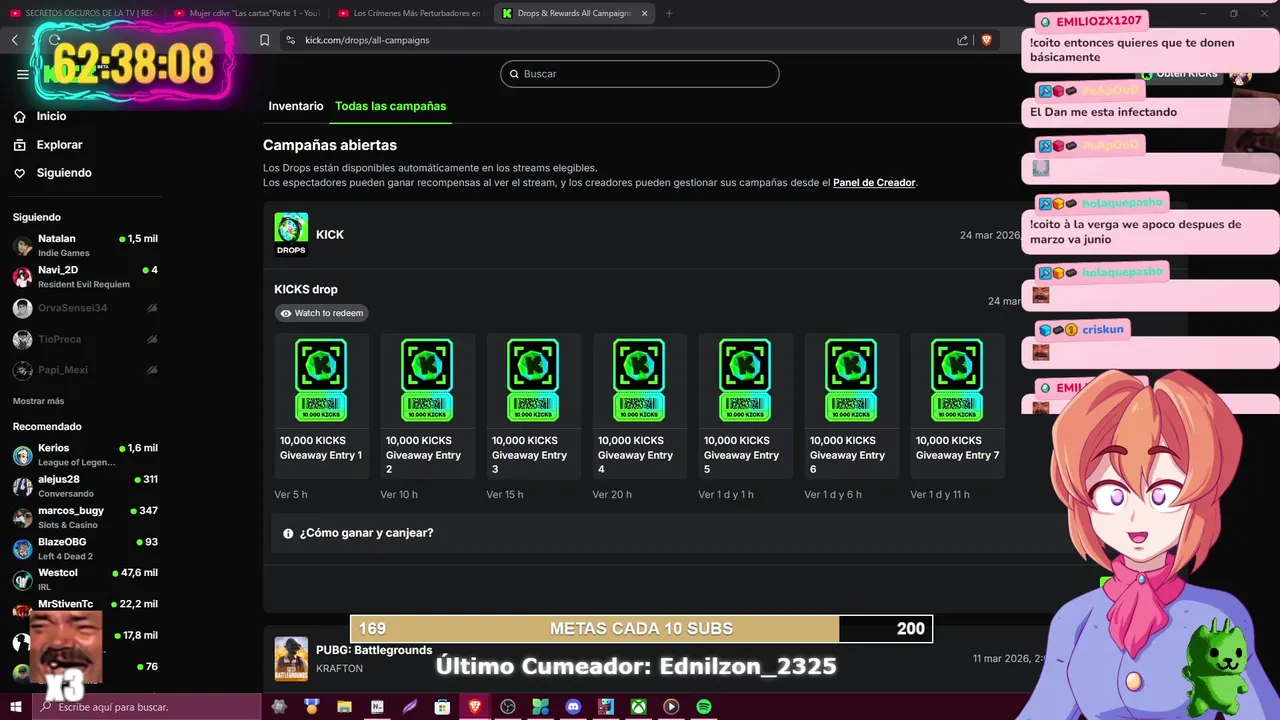Open Spotify from taskbar
Viewport: 1280px width, 720px height.
(x=703, y=707)
